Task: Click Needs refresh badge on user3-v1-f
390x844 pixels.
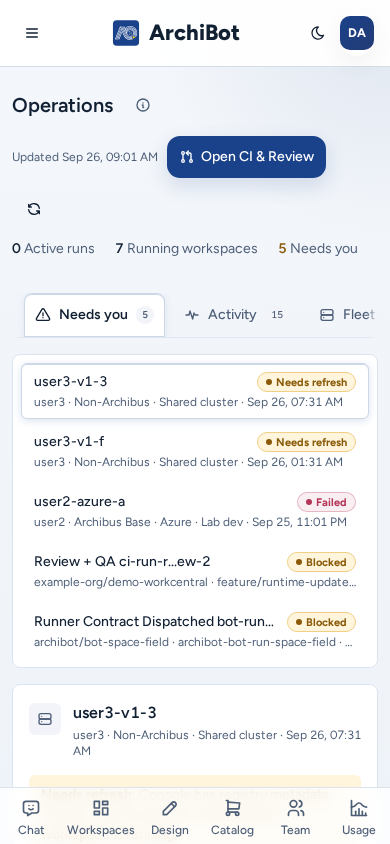Action: 307,442
